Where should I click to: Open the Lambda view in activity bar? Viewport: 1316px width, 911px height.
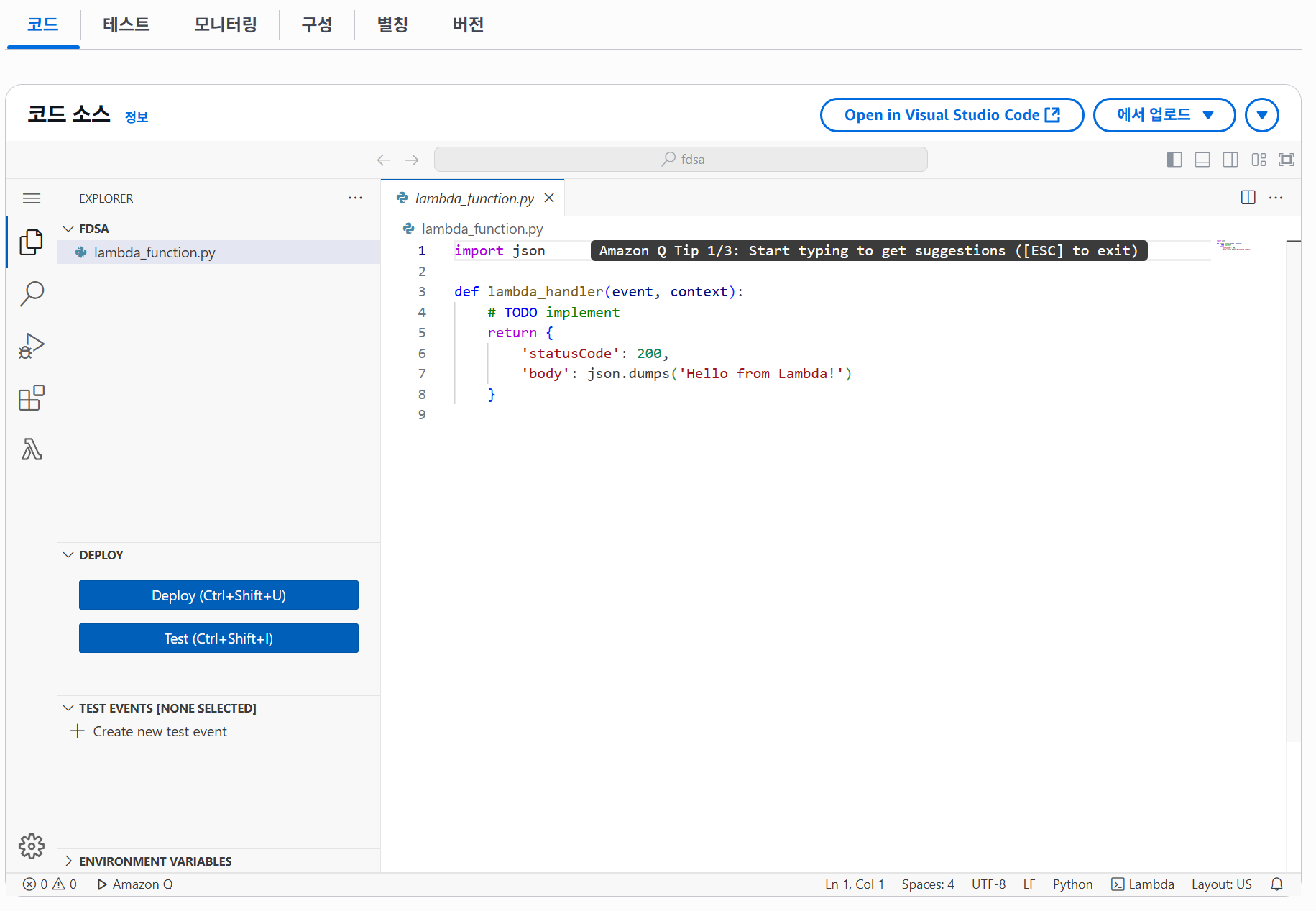tap(32, 449)
